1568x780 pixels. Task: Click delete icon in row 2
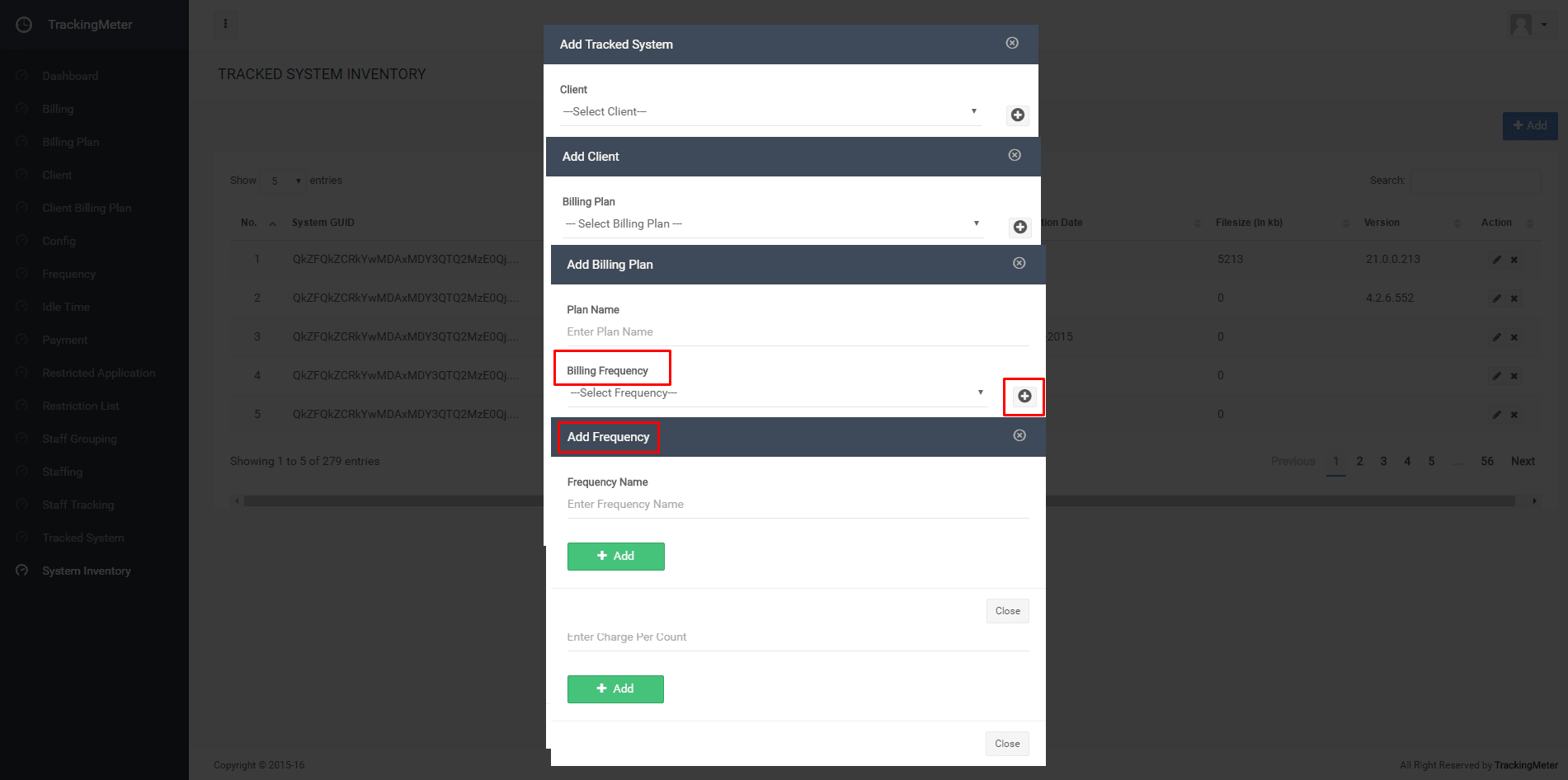point(1514,298)
